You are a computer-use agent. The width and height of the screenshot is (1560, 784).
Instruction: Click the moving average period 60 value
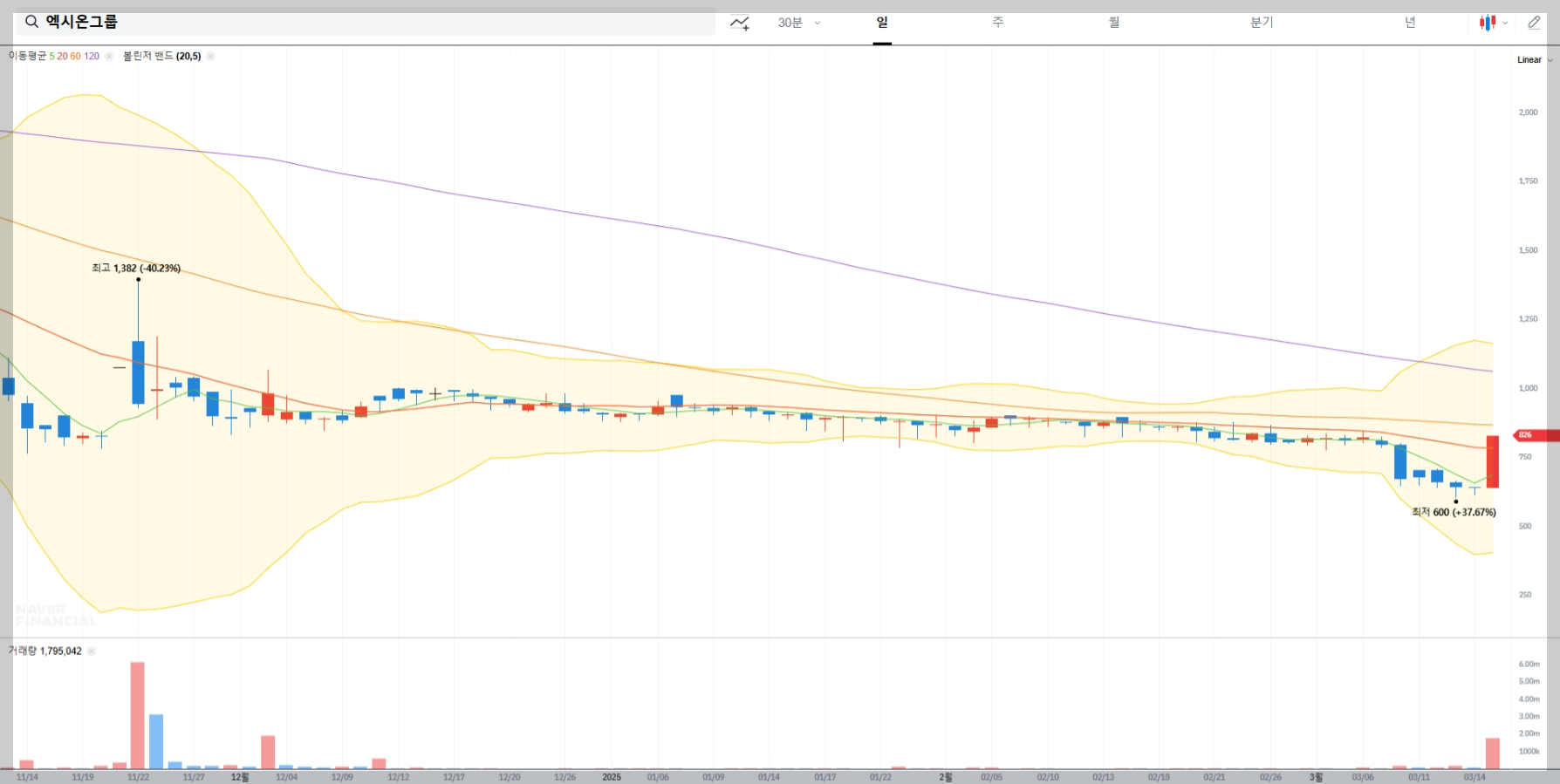click(76, 57)
